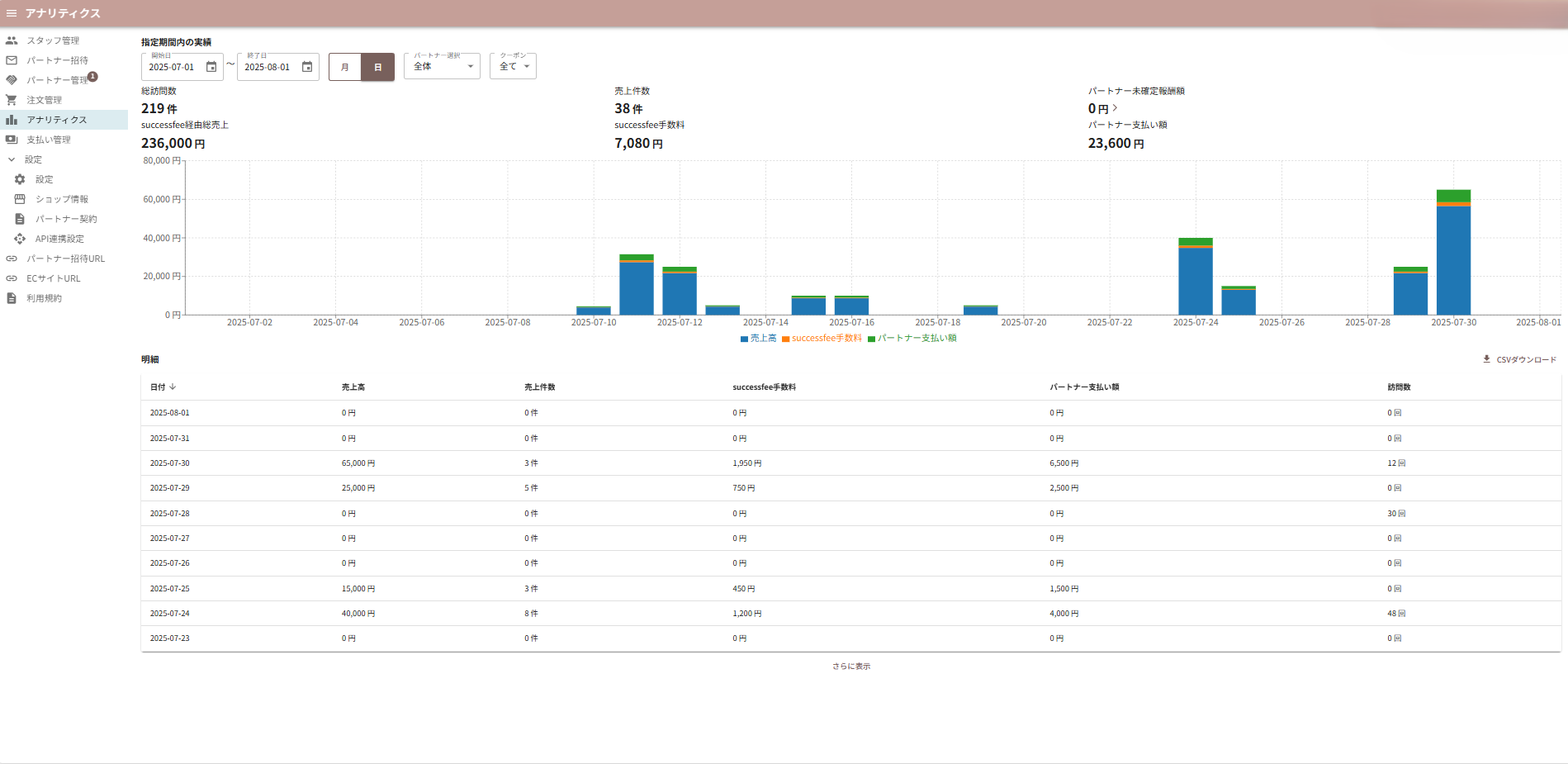The image size is (1568, 764).
Task: Click さらに表示 to load more rows
Action: tap(850, 667)
